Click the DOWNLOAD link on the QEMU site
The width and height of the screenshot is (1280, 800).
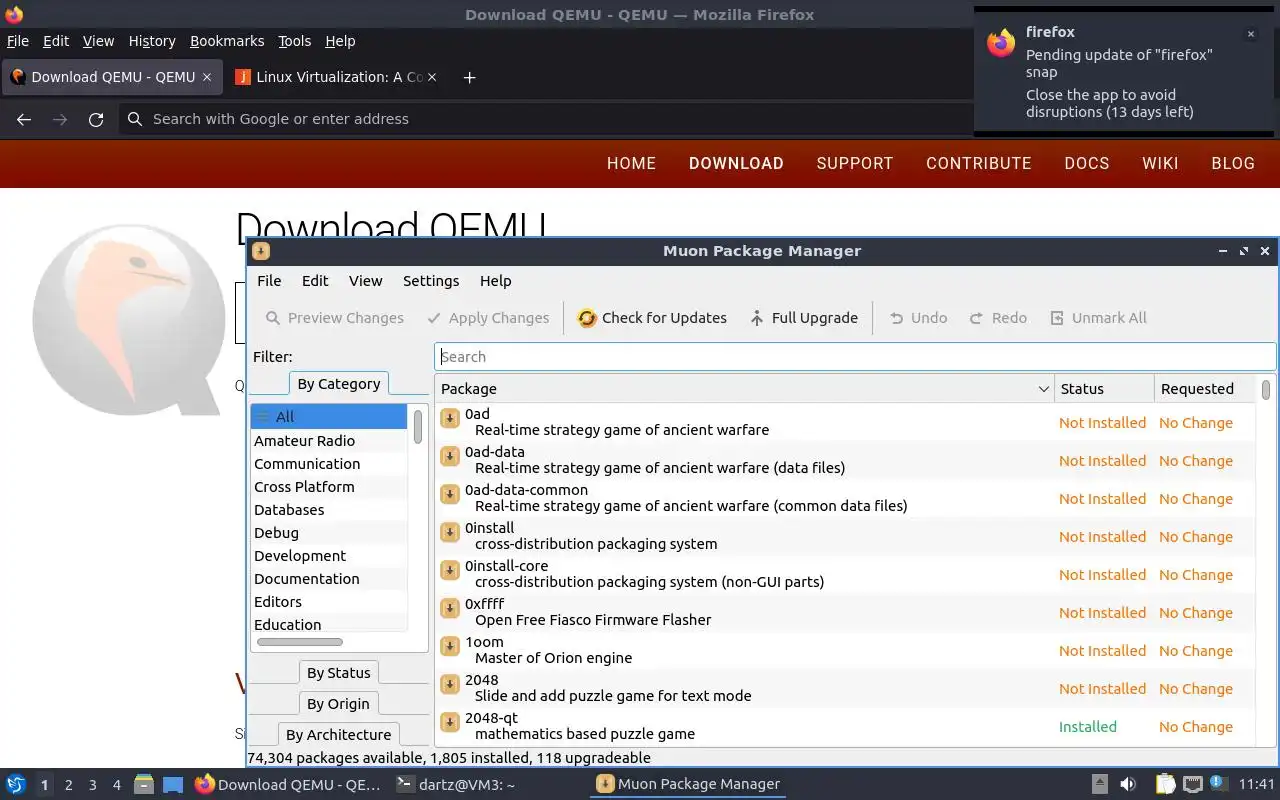(x=736, y=163)
